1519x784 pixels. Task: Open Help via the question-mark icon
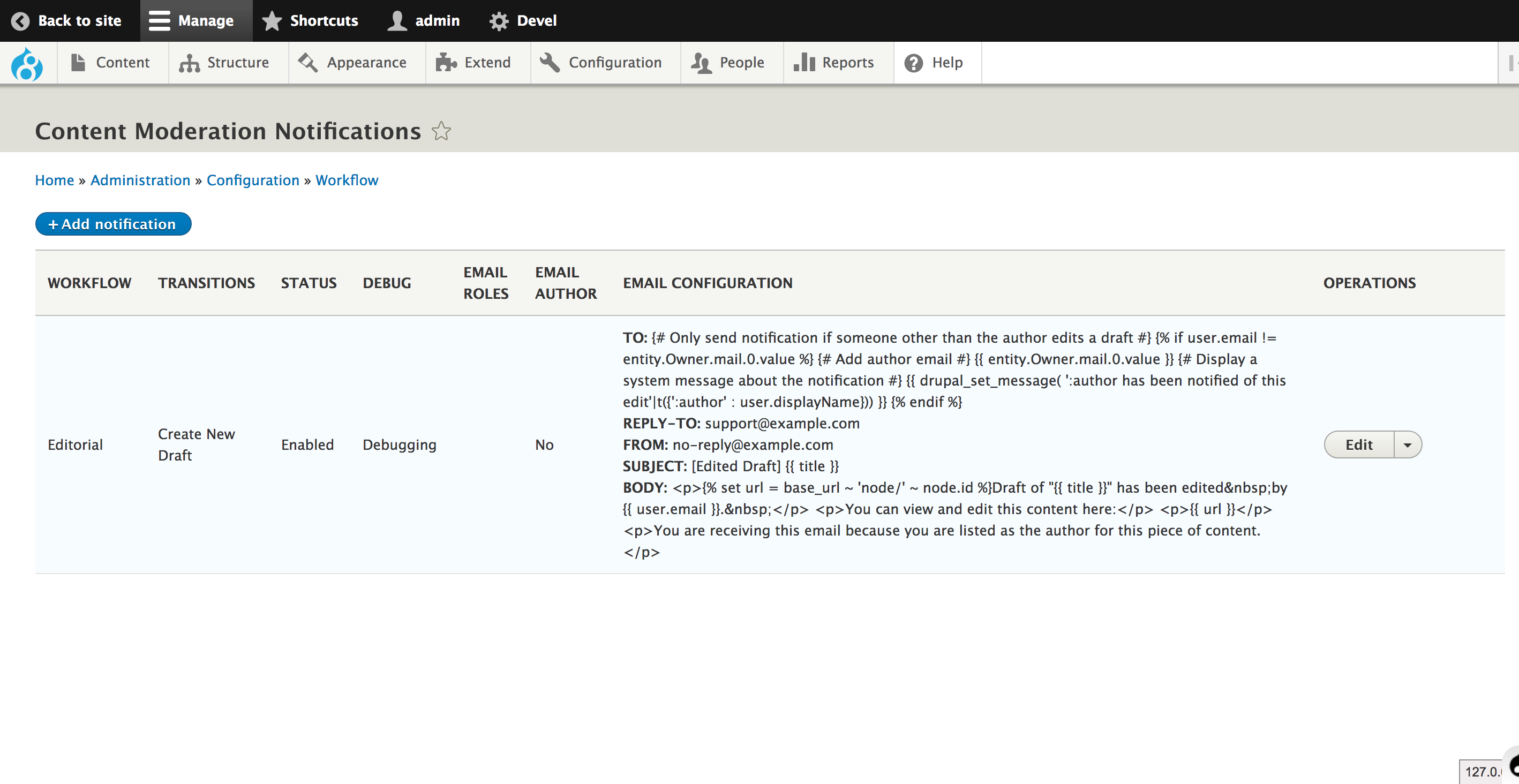tap(913, 63)
